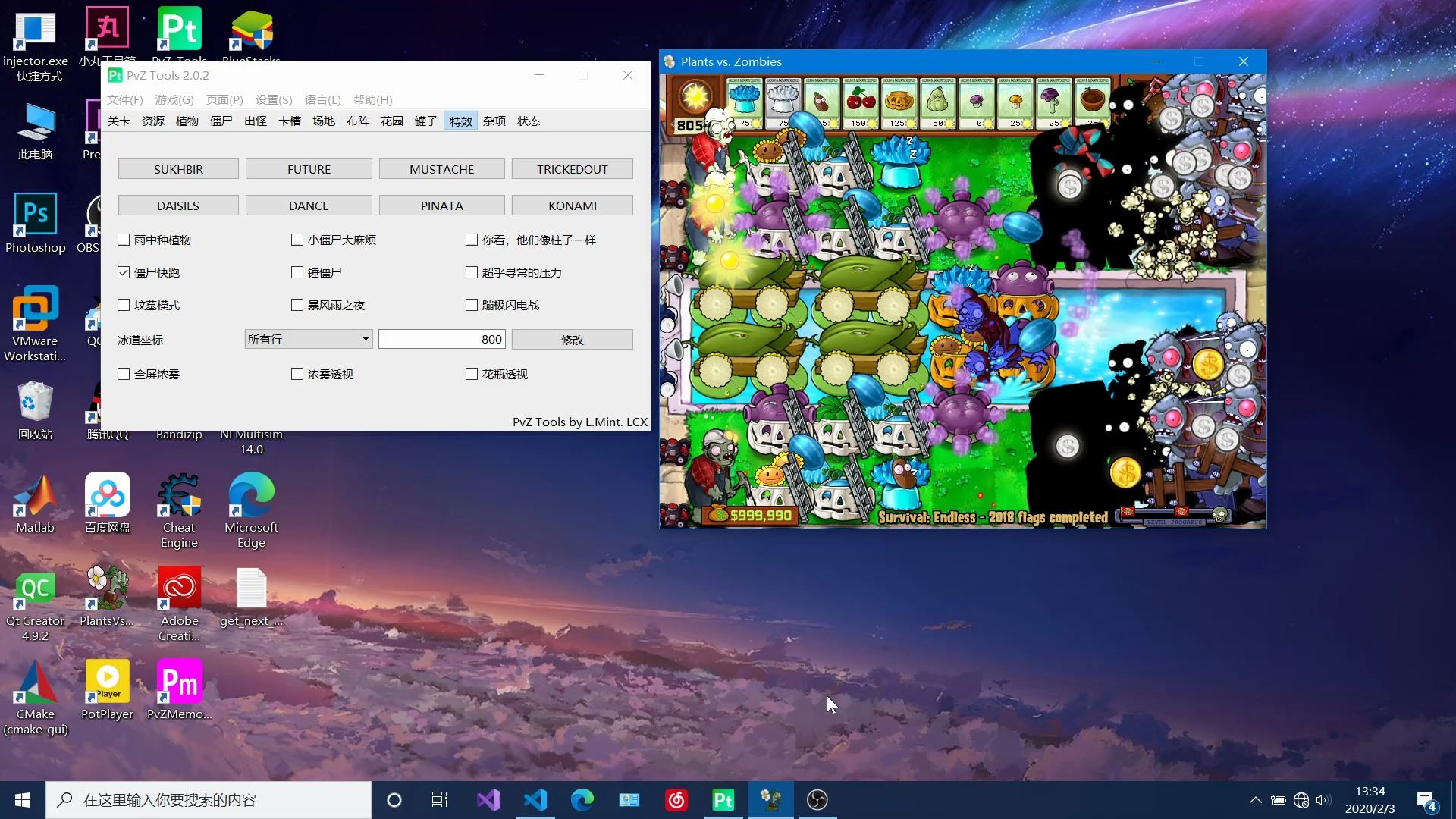Enable 坟墓模式 checkbox

coord(124,305)
